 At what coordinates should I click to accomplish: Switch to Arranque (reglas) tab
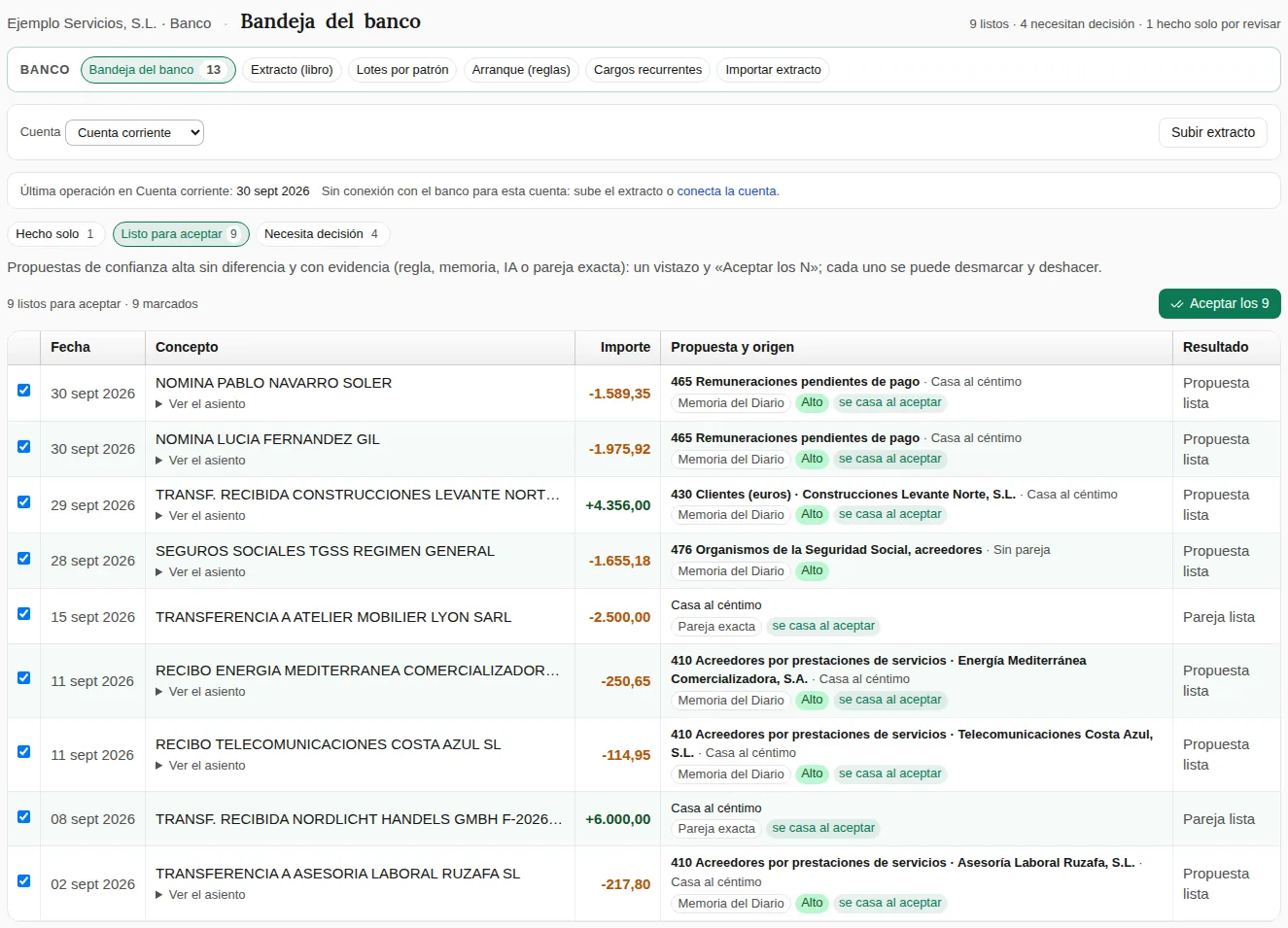pyautogui.click(x=521, y=70)
